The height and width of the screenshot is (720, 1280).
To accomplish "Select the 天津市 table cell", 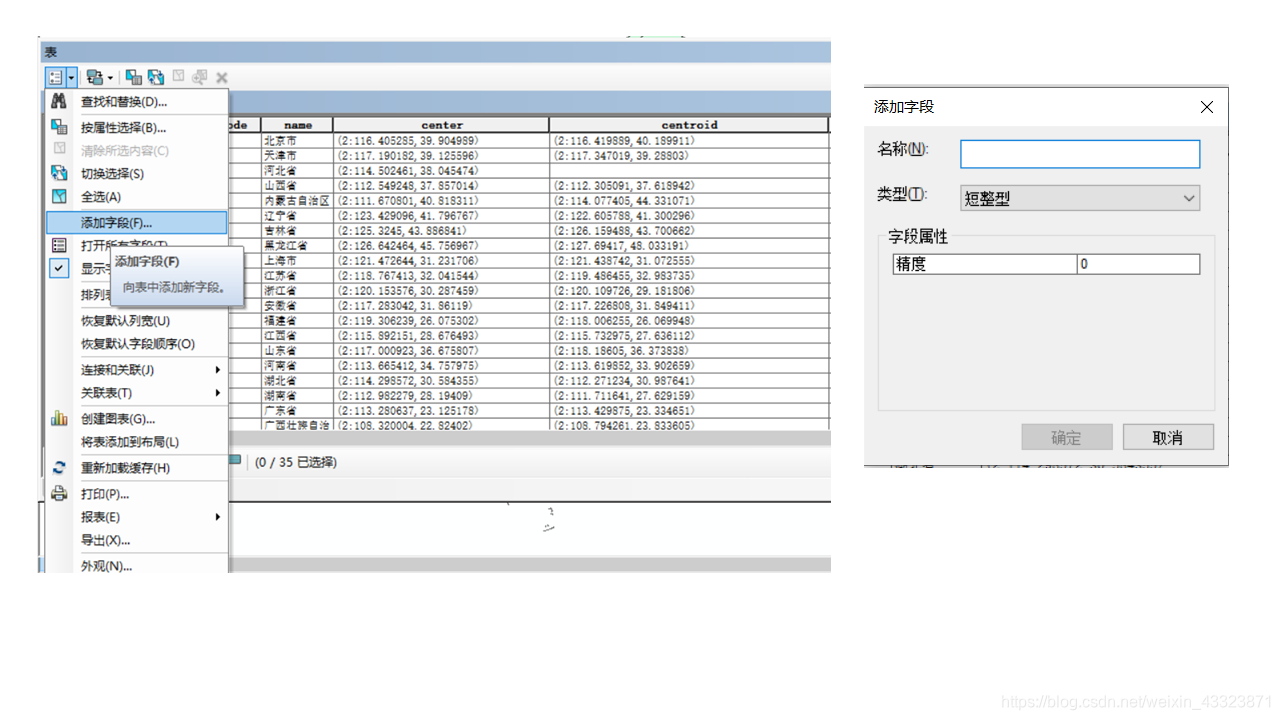I will pyautogui.click(x=297, y=155).
